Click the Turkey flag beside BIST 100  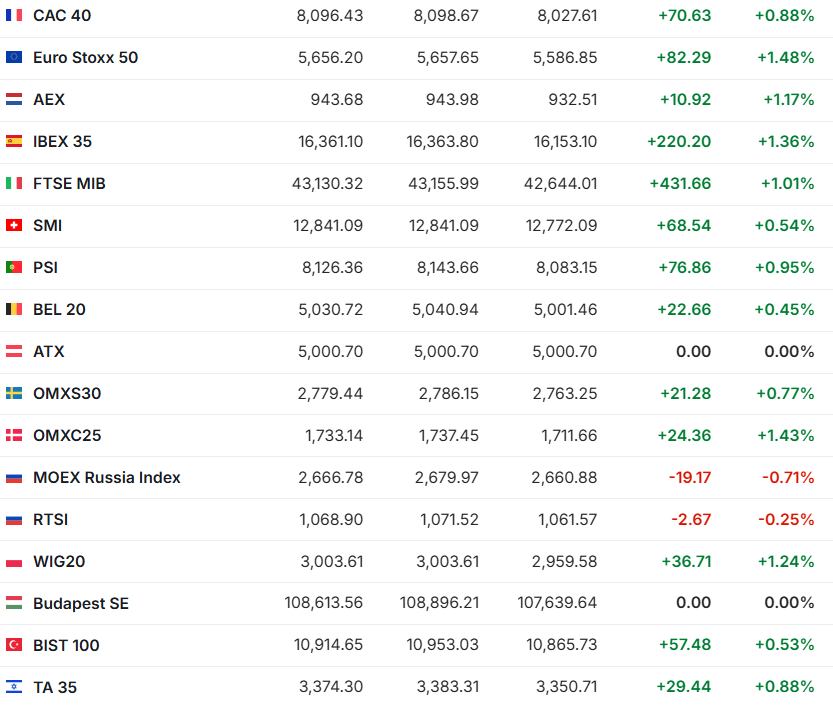click(x=14, y=645)
